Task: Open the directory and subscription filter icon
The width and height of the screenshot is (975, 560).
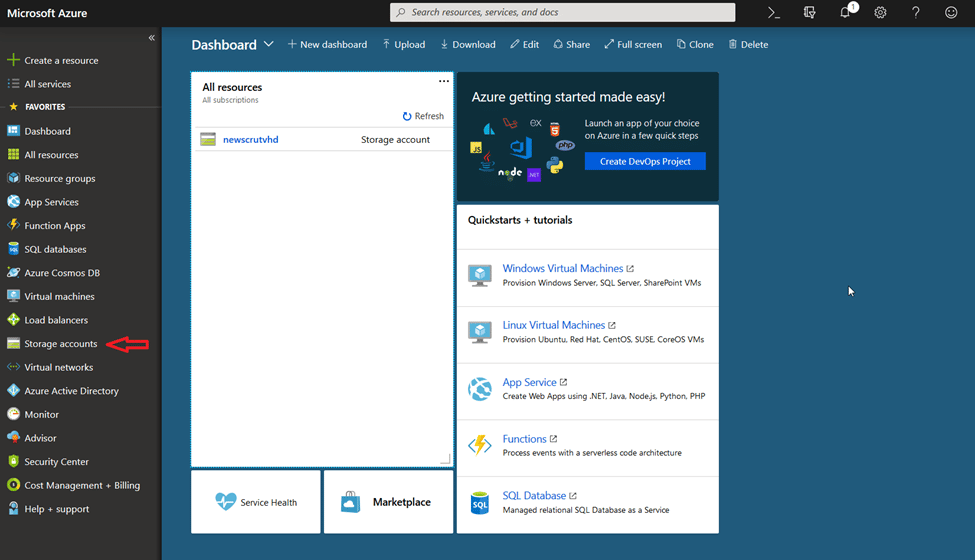Action: [x=809, y=12]
